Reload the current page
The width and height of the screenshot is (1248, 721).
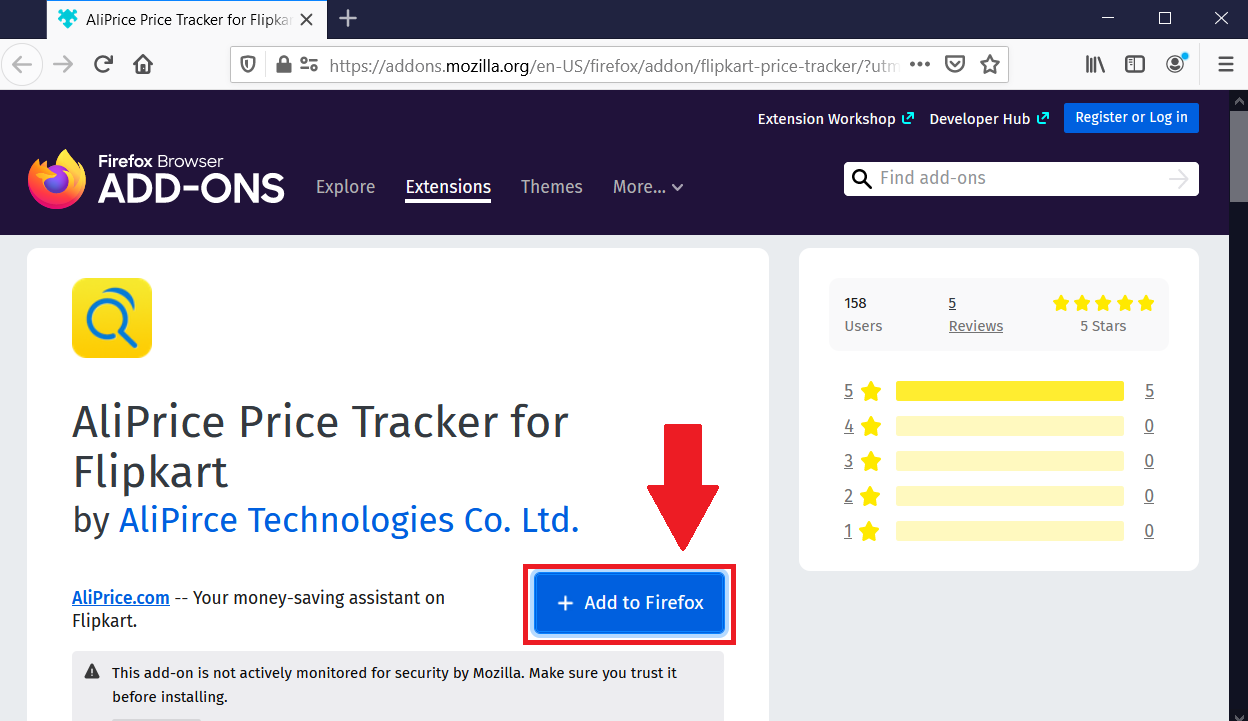[x=103, y=65]
